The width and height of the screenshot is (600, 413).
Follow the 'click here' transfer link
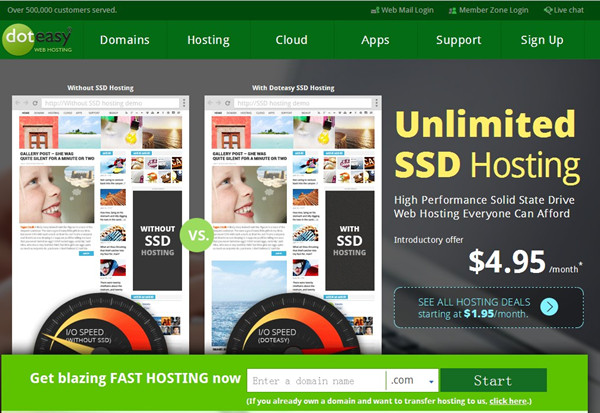[508, 401]
